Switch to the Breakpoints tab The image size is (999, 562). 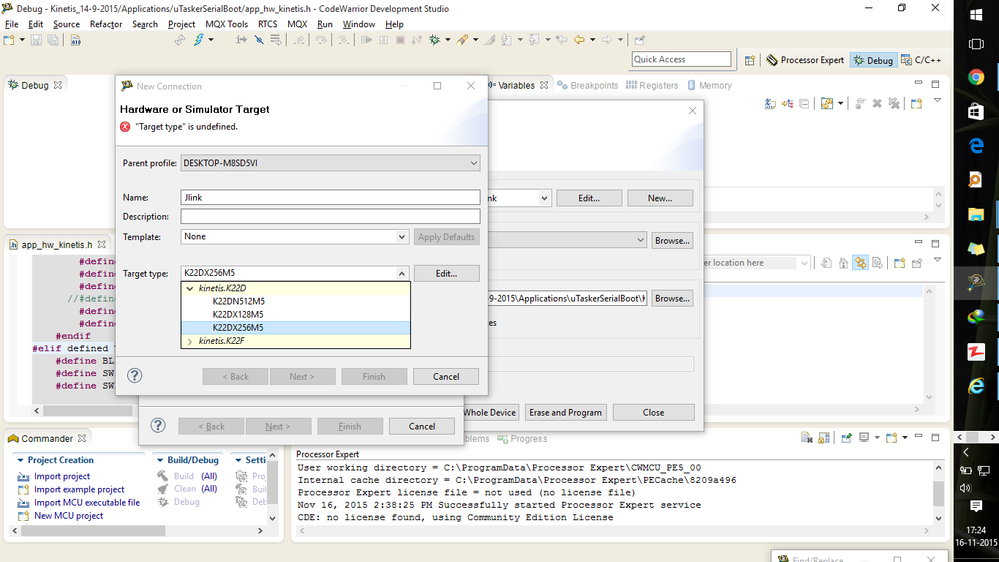pyautogui.click(x=587, y=85)
